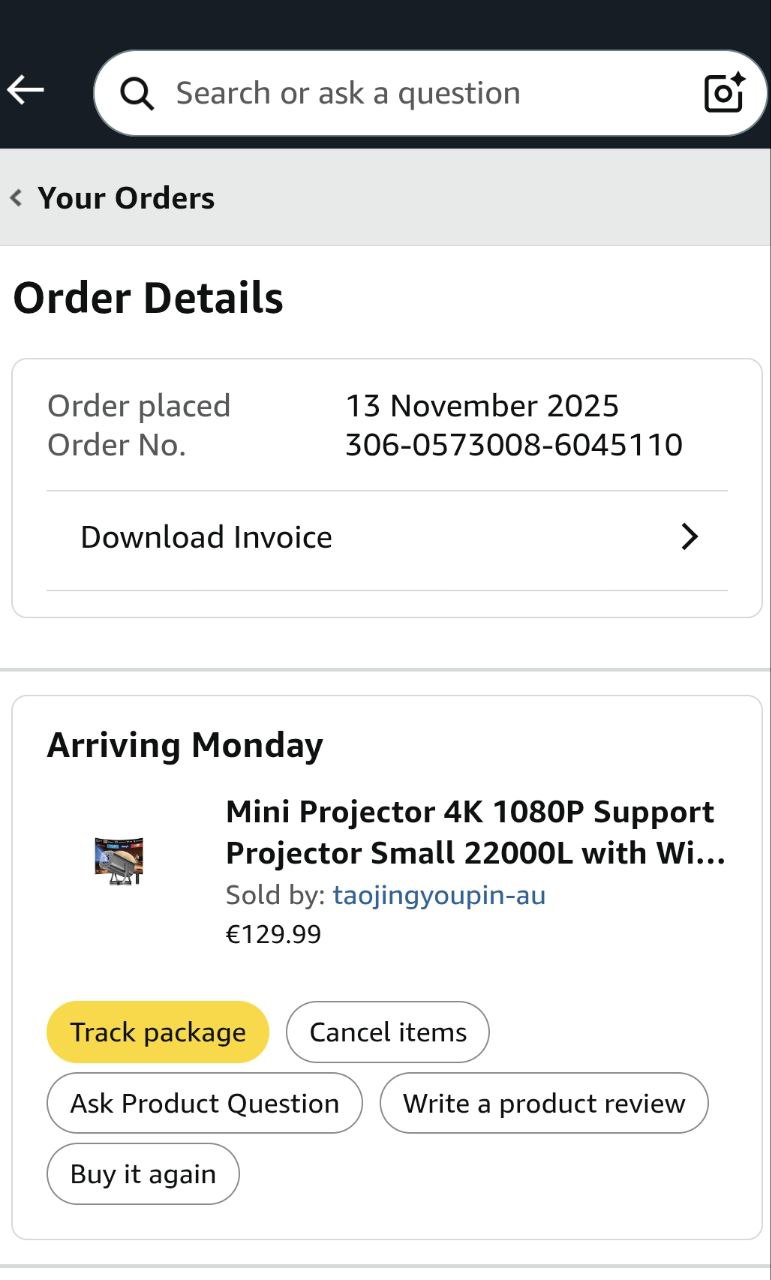Visit seller taojingyoupin-au page

click(x=439, y=895)
